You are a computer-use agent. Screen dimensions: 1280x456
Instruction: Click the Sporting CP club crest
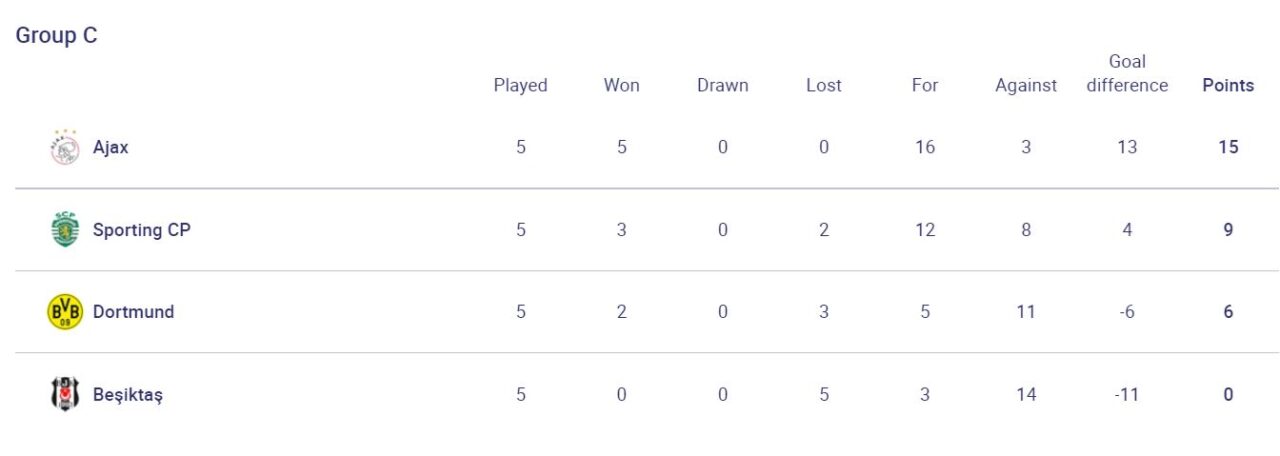click(65, 230)
